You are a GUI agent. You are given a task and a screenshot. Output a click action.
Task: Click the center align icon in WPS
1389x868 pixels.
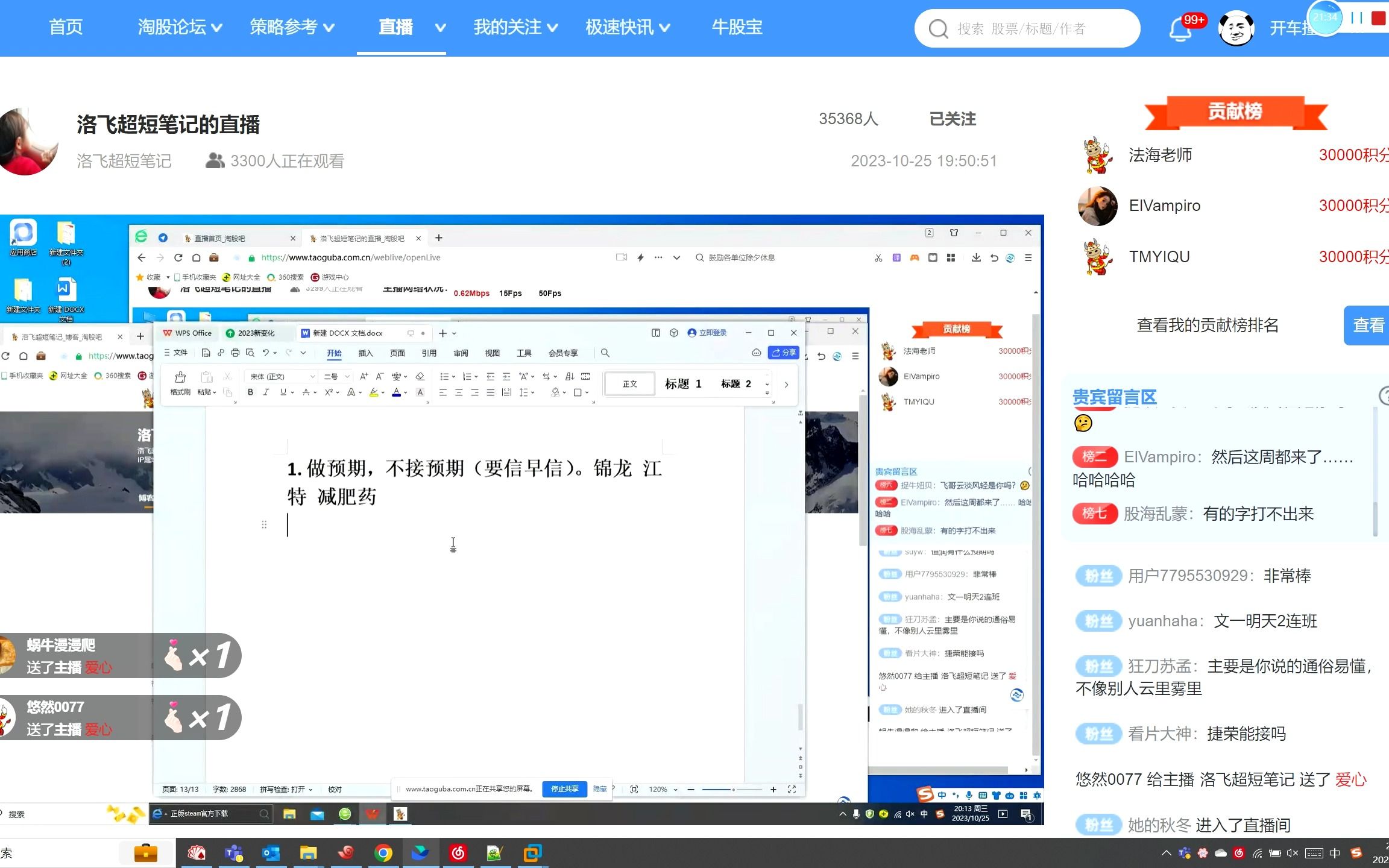coord(459,392)
